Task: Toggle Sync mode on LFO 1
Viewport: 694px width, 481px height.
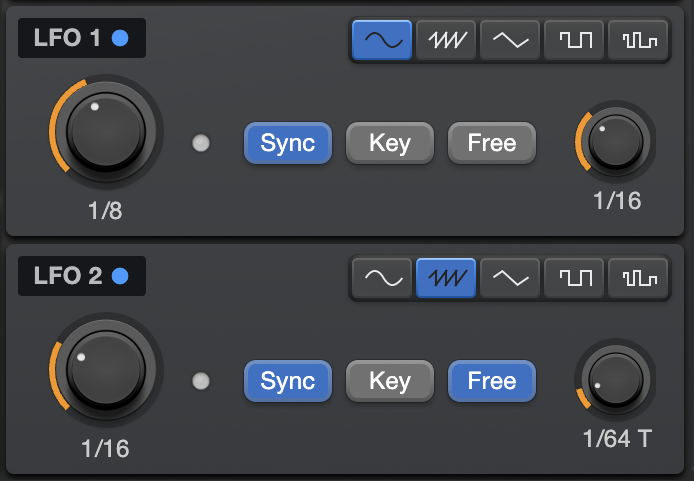Action: pos(288,143)
